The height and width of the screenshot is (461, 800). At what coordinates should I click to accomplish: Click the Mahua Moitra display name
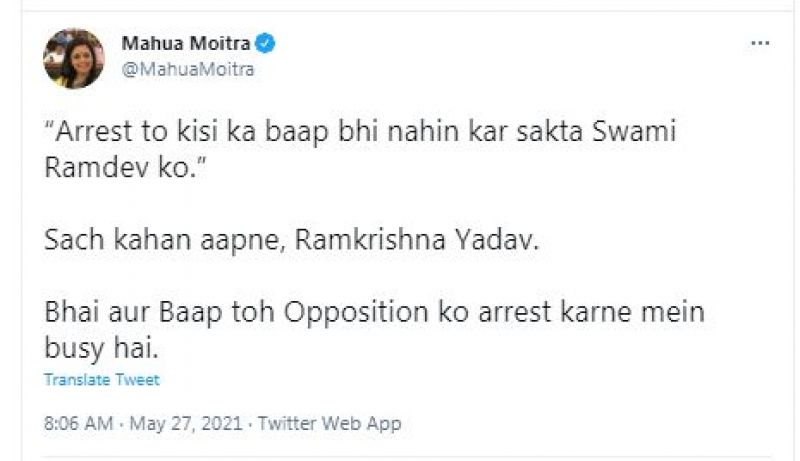[186, 44]
